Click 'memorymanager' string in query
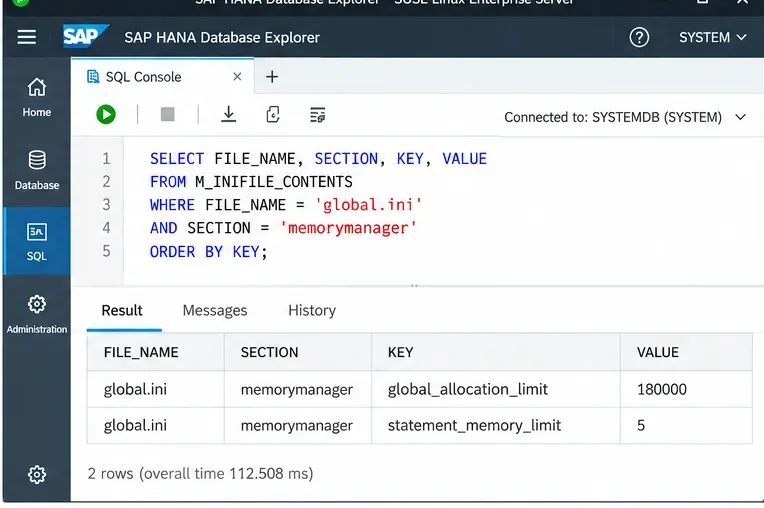This screenshot has width=764, height=508. [348, 228]
